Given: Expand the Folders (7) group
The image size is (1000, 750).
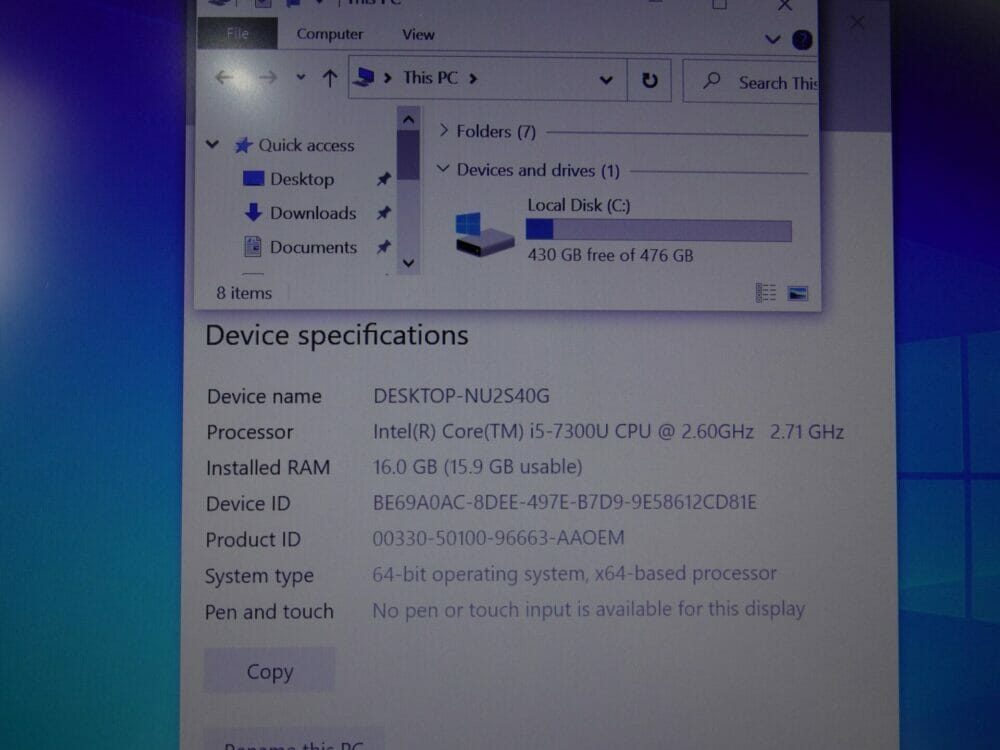Looking at the screenshot, I should coord(444,131).
